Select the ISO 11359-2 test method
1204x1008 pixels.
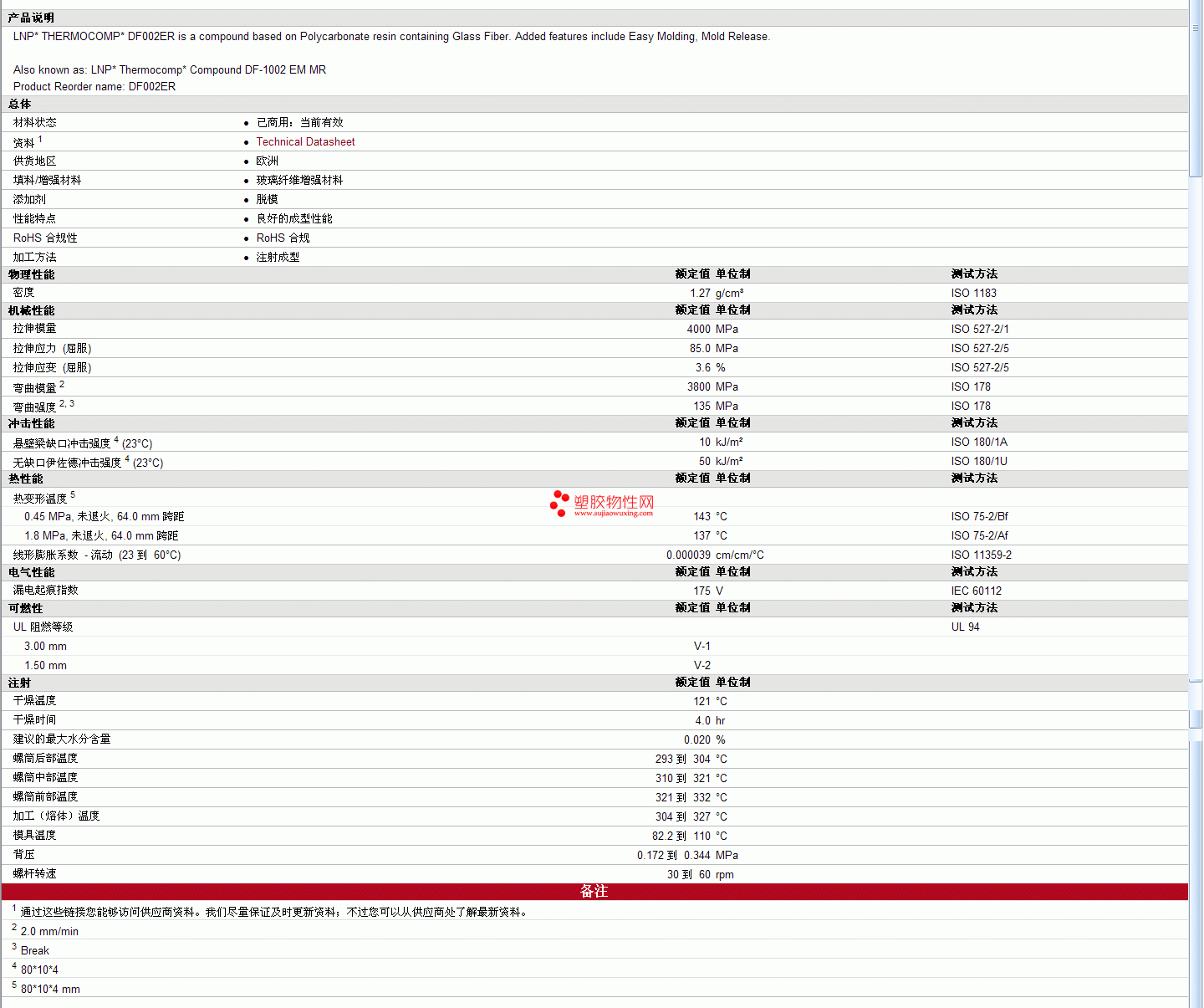tap(982, 555)
